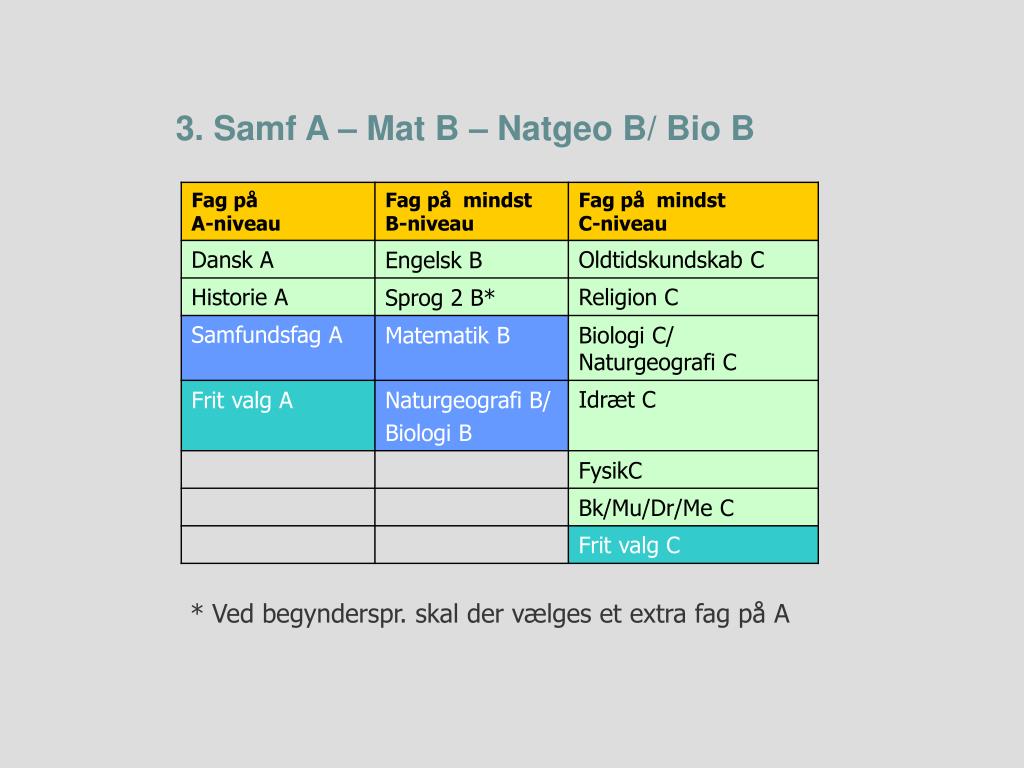Click the Sprog 2 B* cell
This screenshot has height=768, width=1024.
[x=472, y=297]
